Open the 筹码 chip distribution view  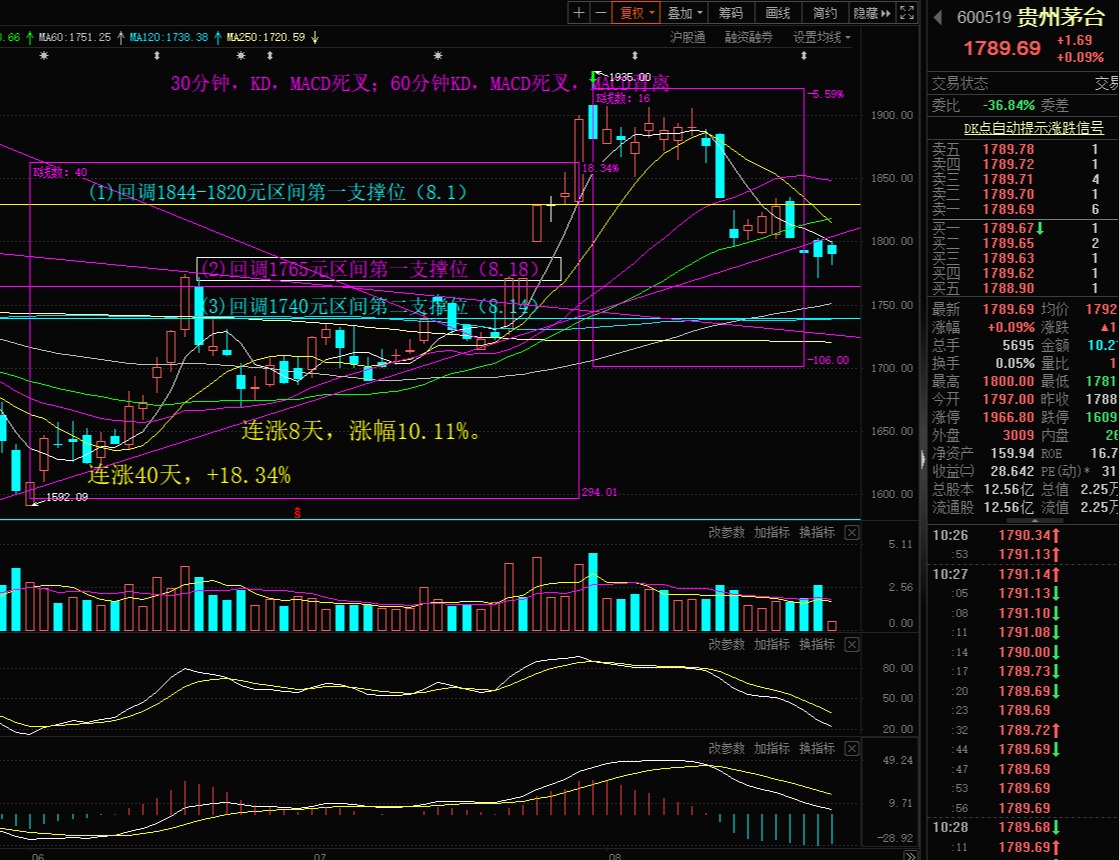730,13
